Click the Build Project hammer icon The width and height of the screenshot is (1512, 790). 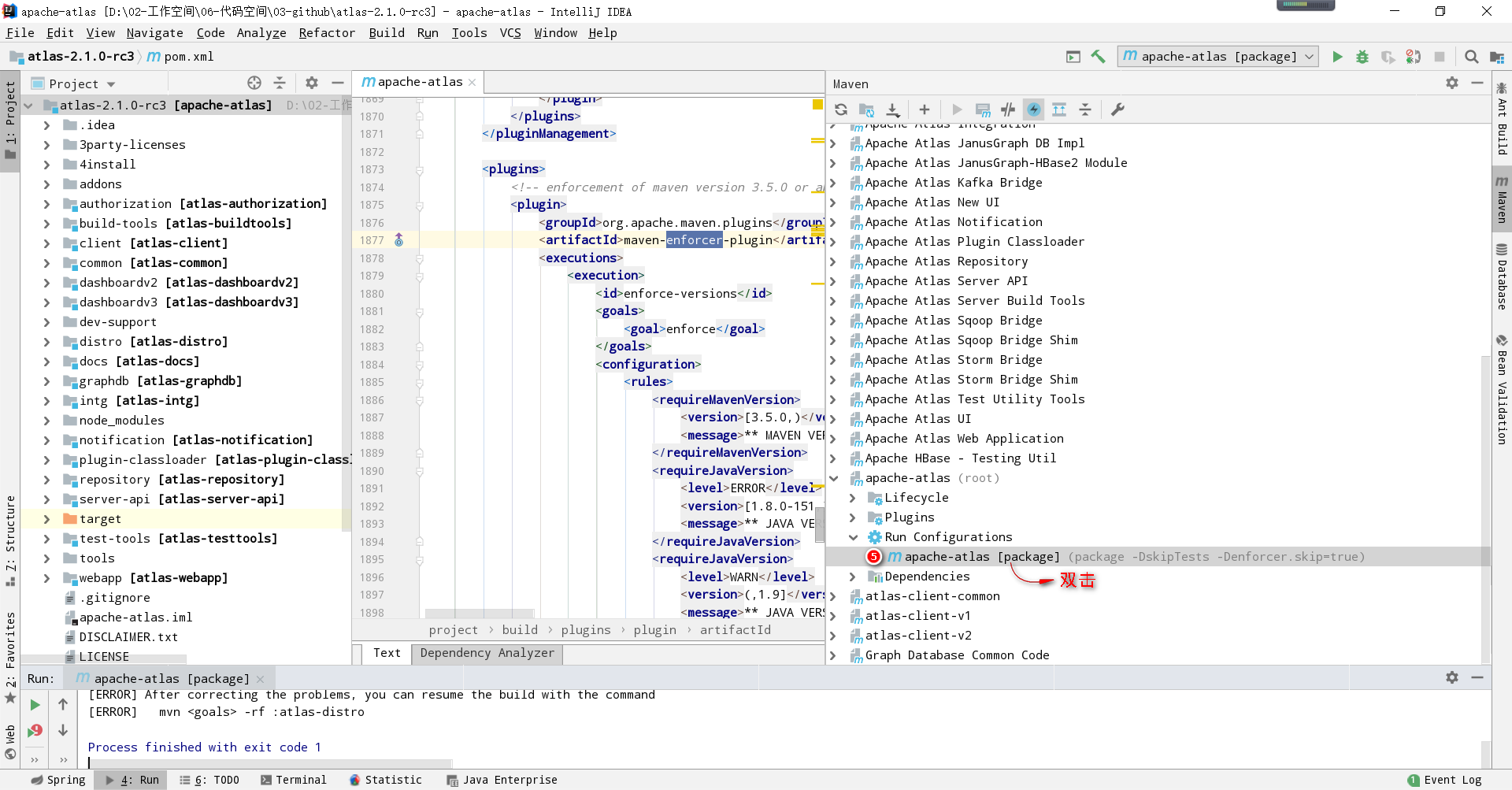[x=1099, y=57]
